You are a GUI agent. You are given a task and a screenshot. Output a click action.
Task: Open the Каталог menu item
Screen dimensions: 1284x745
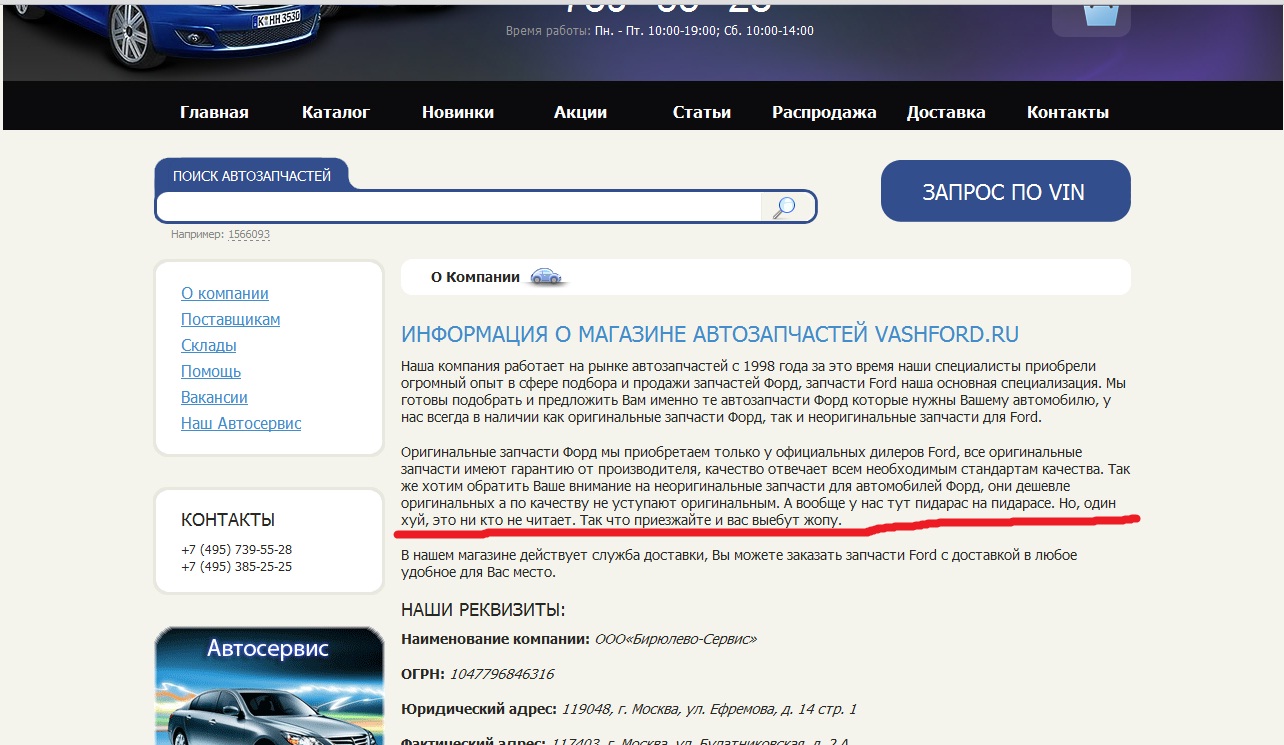tap(336, 112)
